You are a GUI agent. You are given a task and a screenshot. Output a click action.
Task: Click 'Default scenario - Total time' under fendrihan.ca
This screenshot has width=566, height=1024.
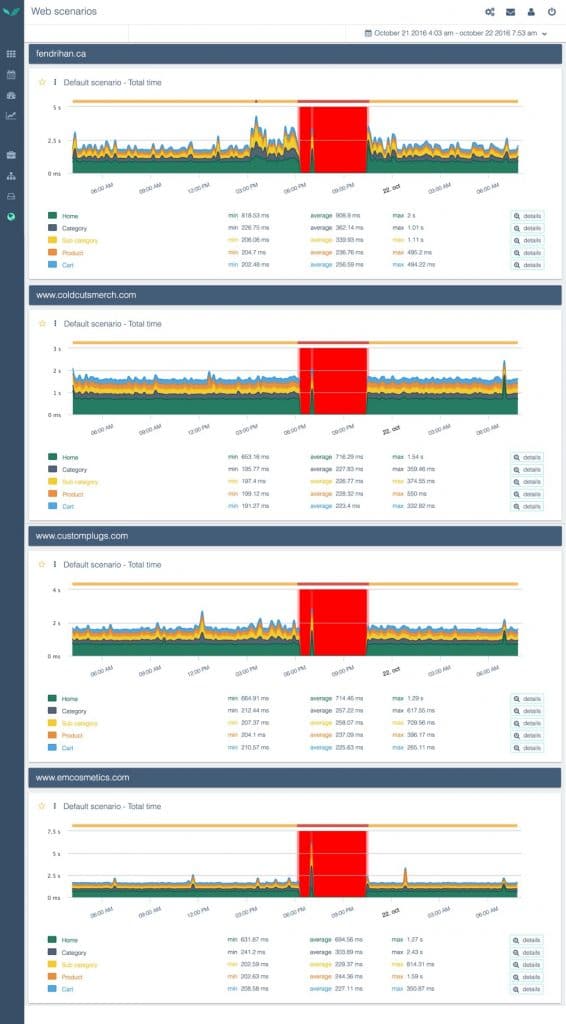tap(112, 82)
